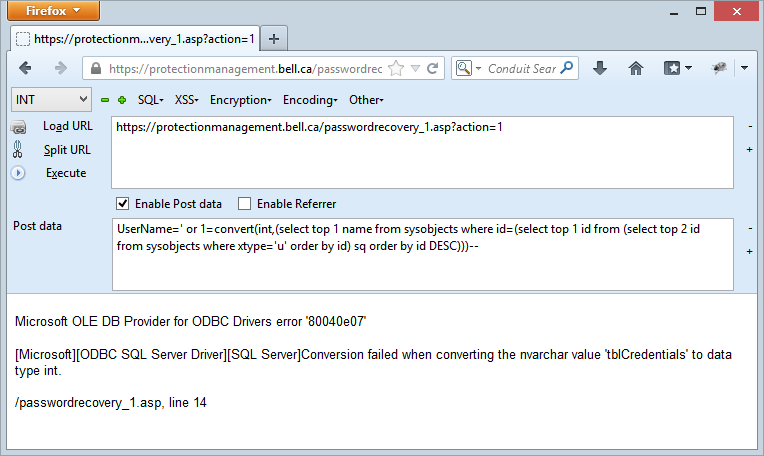Open the Encoding menu
The height and width of the screenshot is (456, 764).
[310, 100]
